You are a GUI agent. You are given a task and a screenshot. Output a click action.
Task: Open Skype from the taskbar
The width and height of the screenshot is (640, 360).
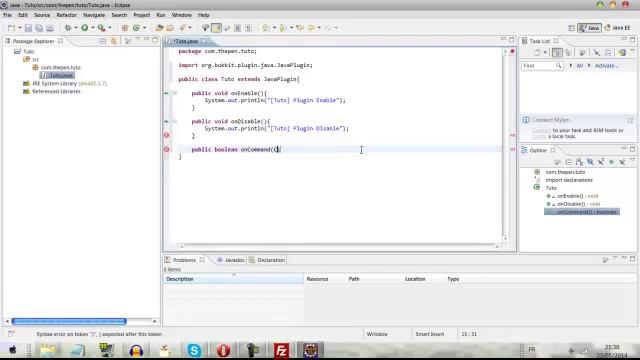tap(194, 350)
